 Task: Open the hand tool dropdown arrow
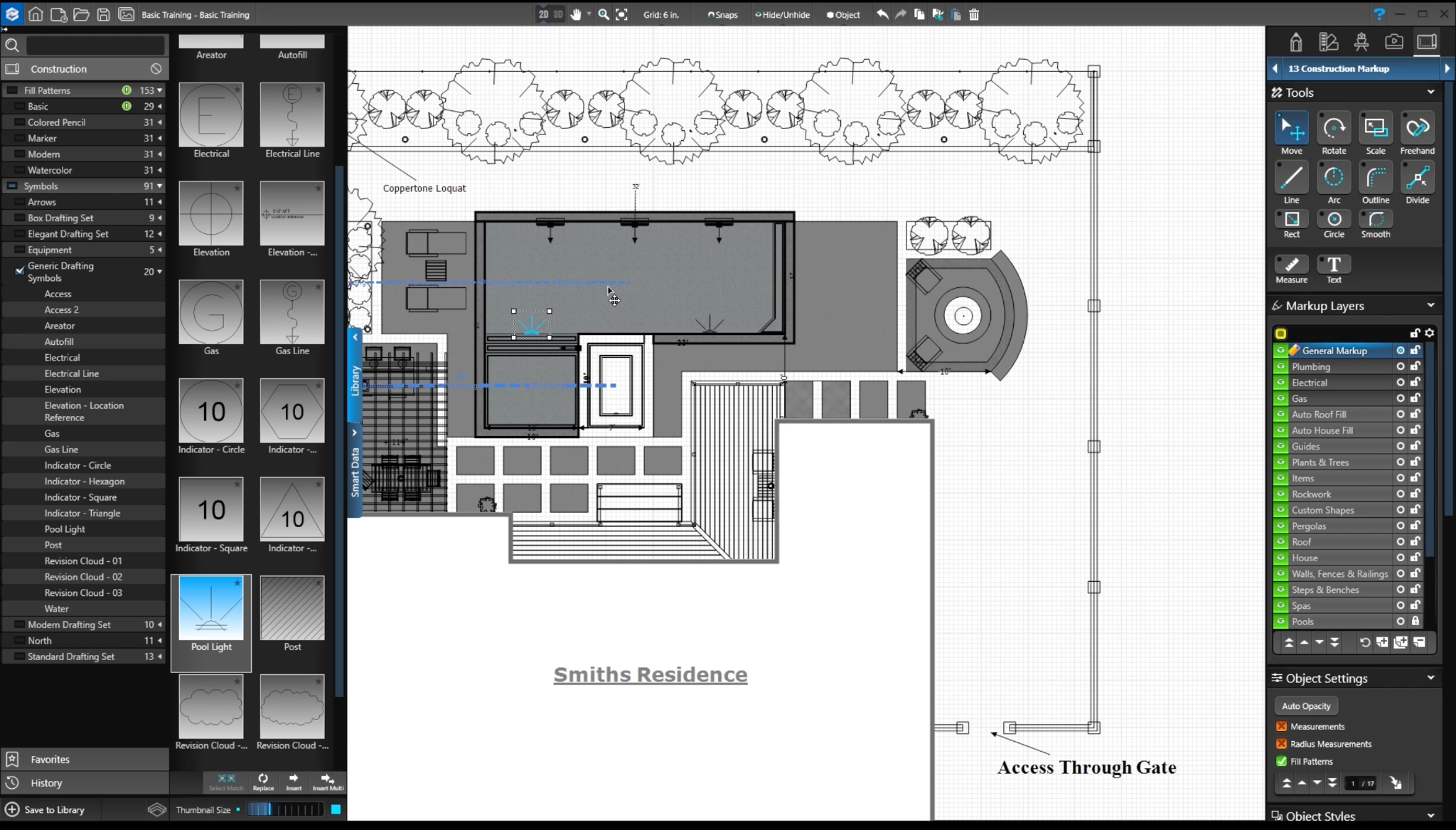[x=589, y=14]
